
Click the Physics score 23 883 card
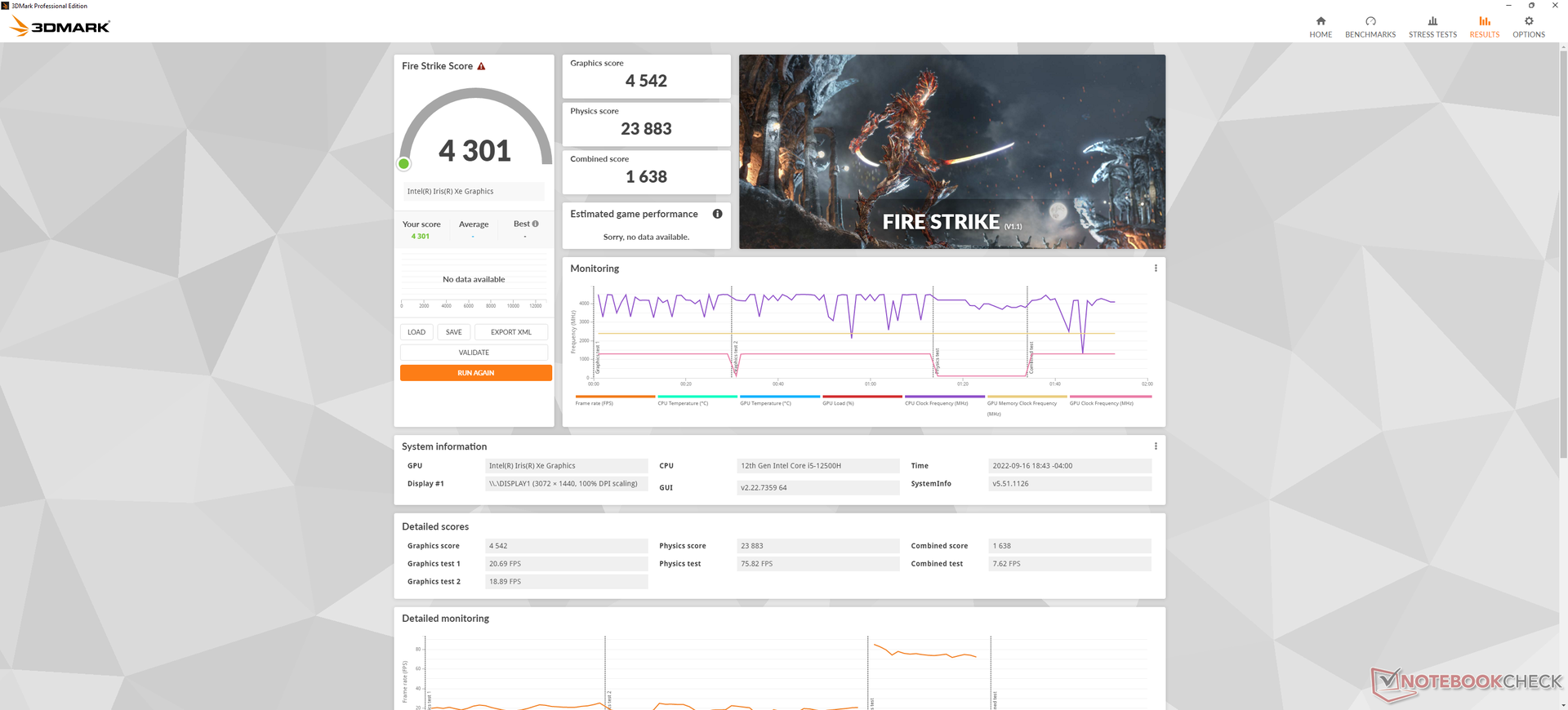coord(646,124)
